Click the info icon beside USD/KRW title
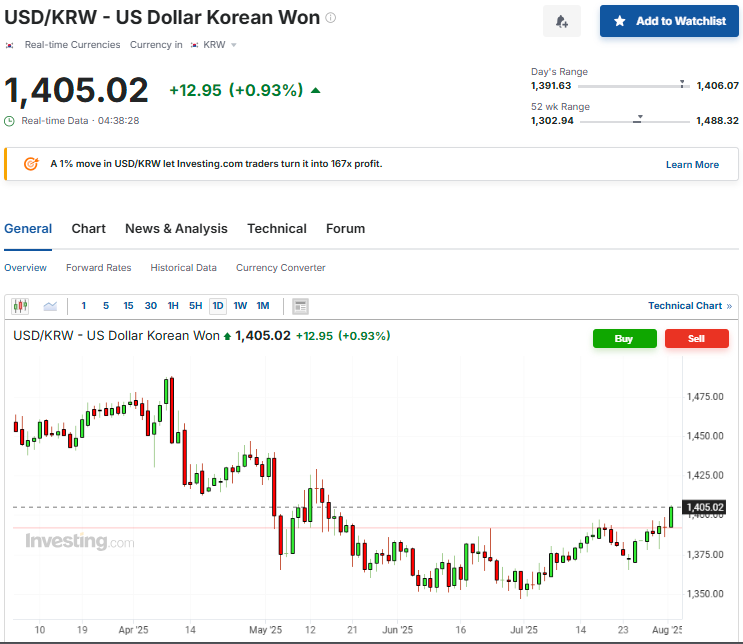Image resolution: width=743 pixels, height=644 pixels. pos(331,18)
